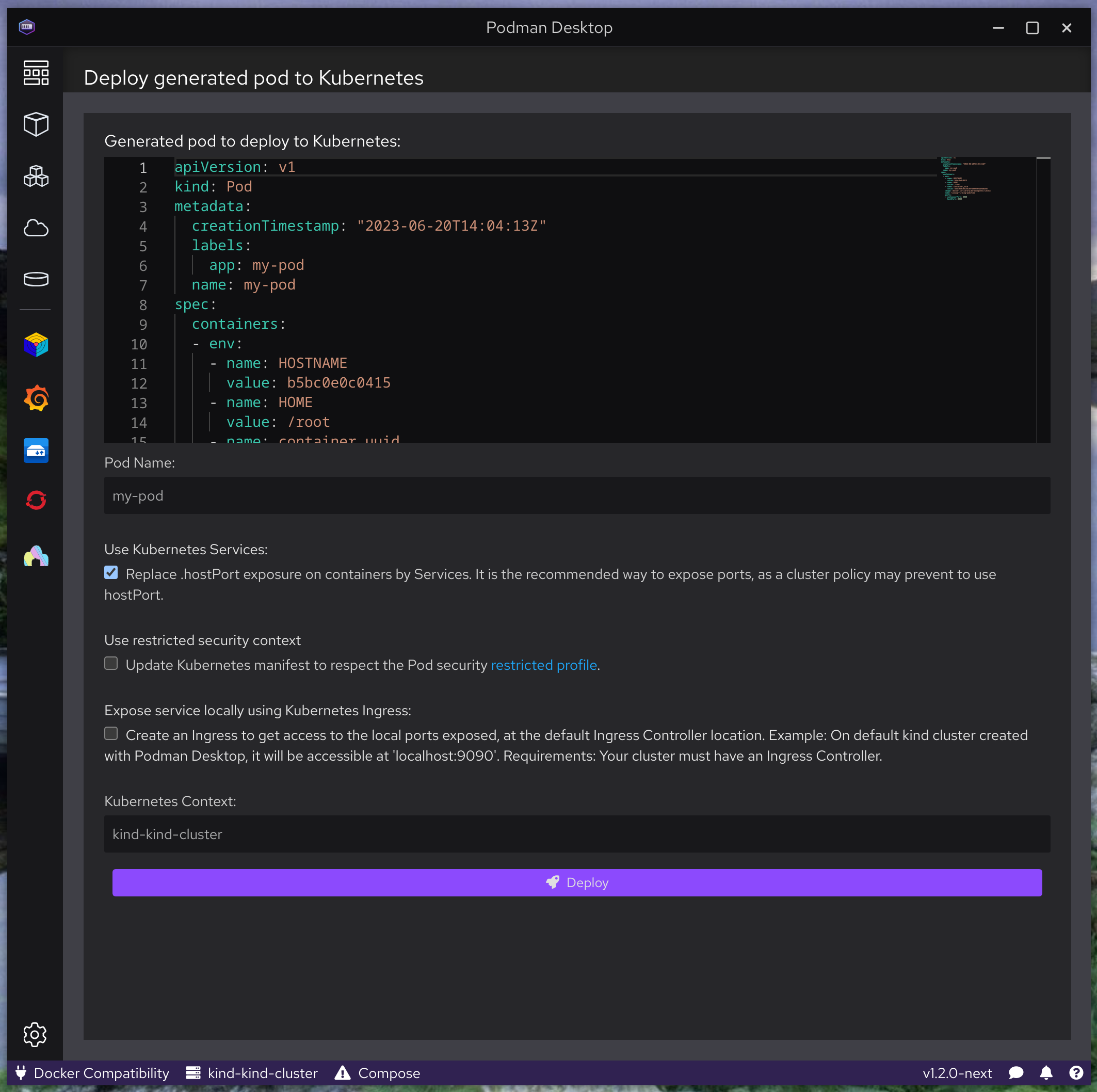Click the Compose warning in status bar

(377, 1073)
